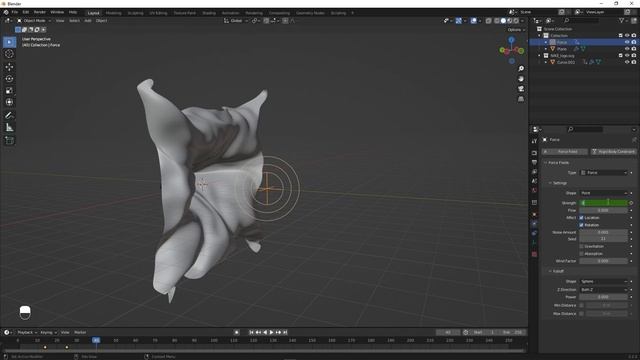The width and height of the screenshot is (640, 360).
Task: Select the Scale tool
Action: coord(9,91)
